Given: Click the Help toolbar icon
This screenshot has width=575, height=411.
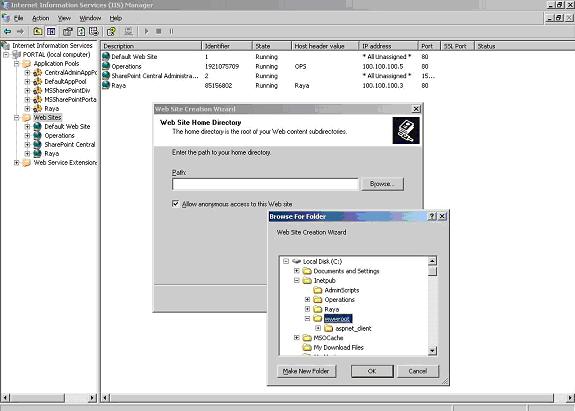Looking at the screenshot, I should point(111,32).
